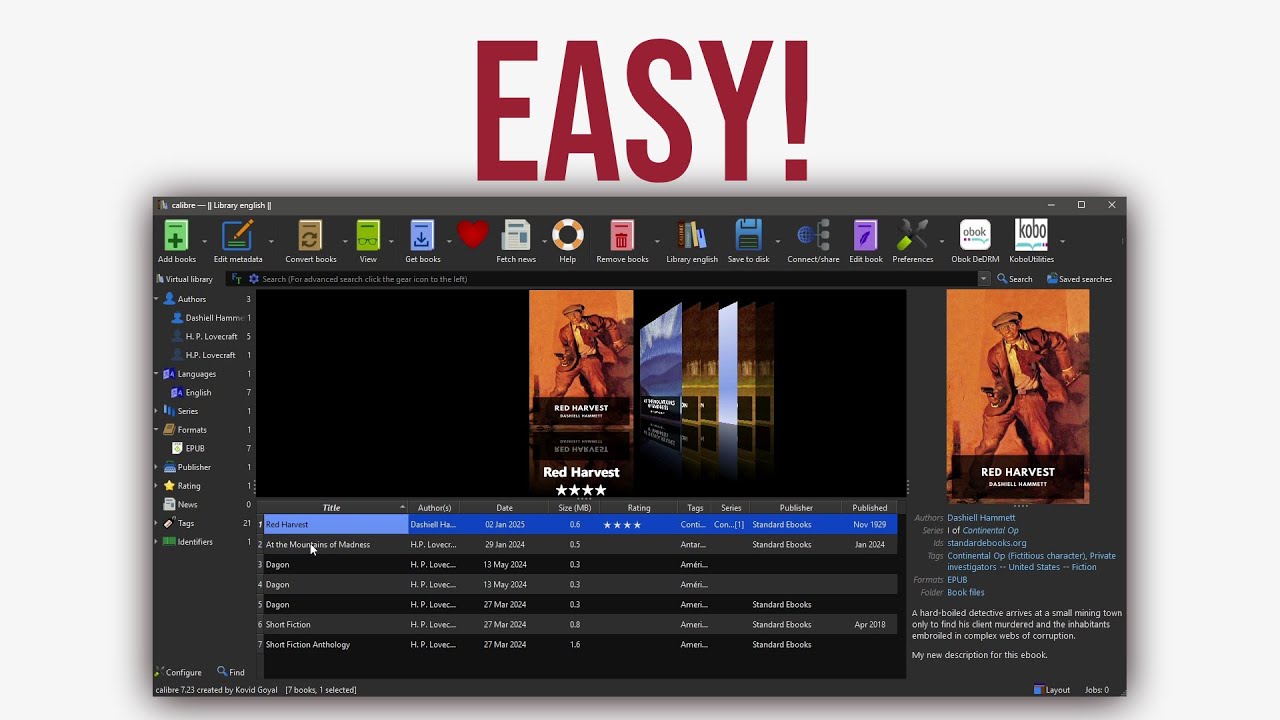This screenshot has width=1280, height=720.
Task: Select the Short Fiction Anthology book row
Action: pyautogui.click(x=578, y=645)
